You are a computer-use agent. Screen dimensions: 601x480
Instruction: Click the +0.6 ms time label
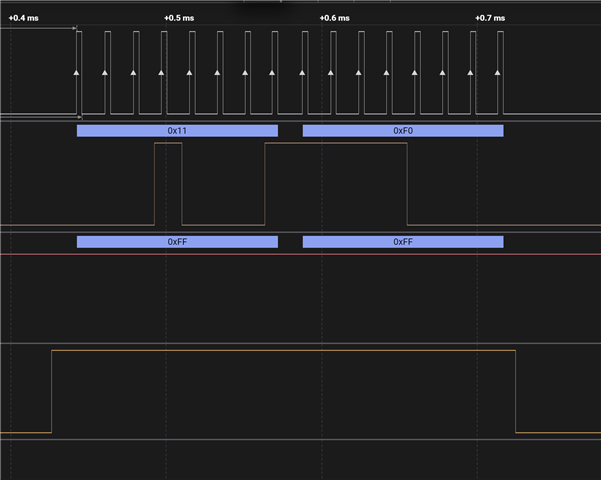335,18
